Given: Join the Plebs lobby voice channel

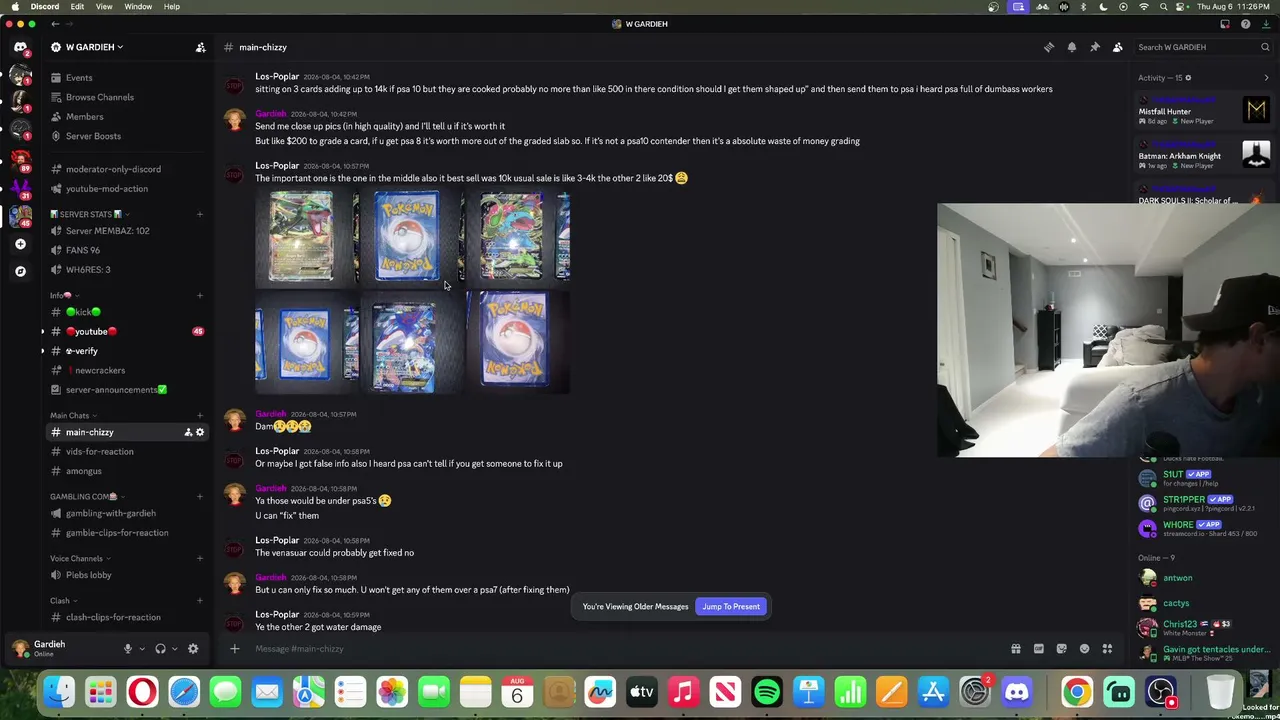Looking at the screenshot, I should click(88, 575).
